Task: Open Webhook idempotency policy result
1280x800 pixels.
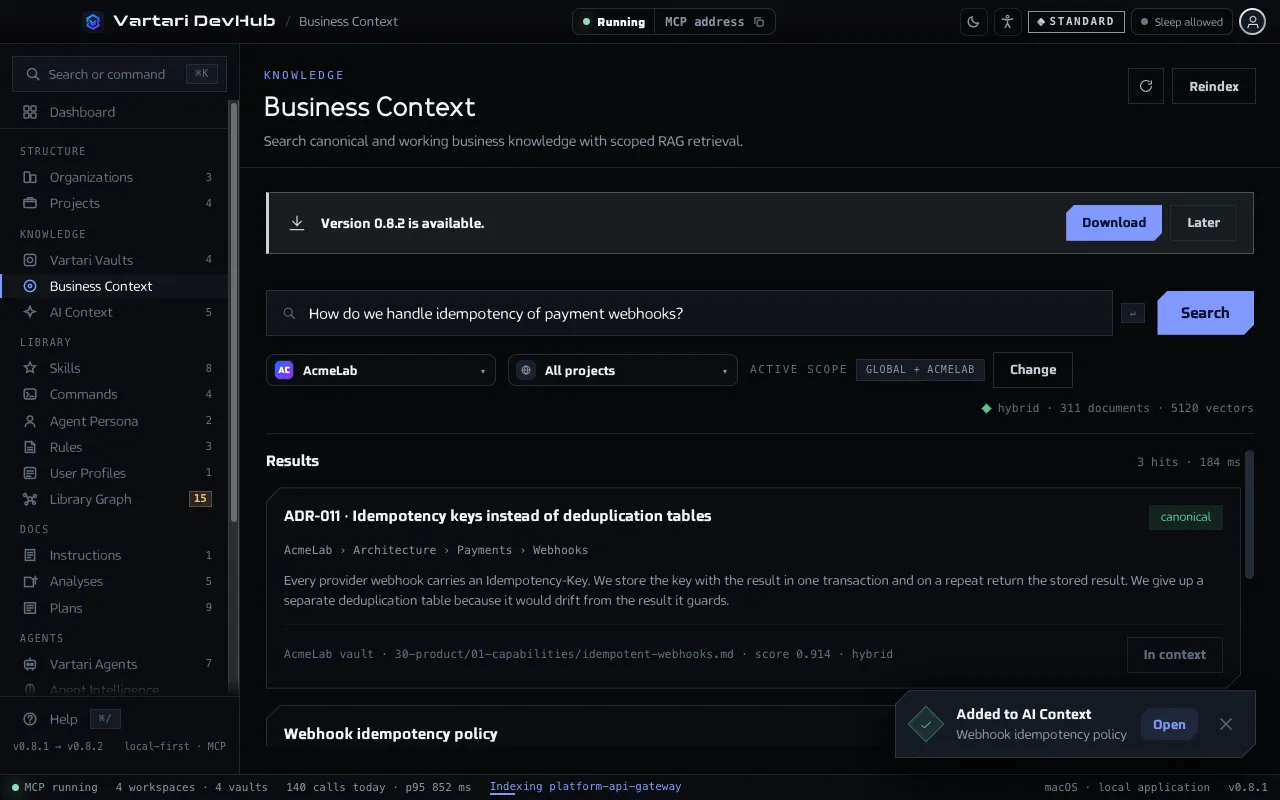Action: tap(391, 734)
